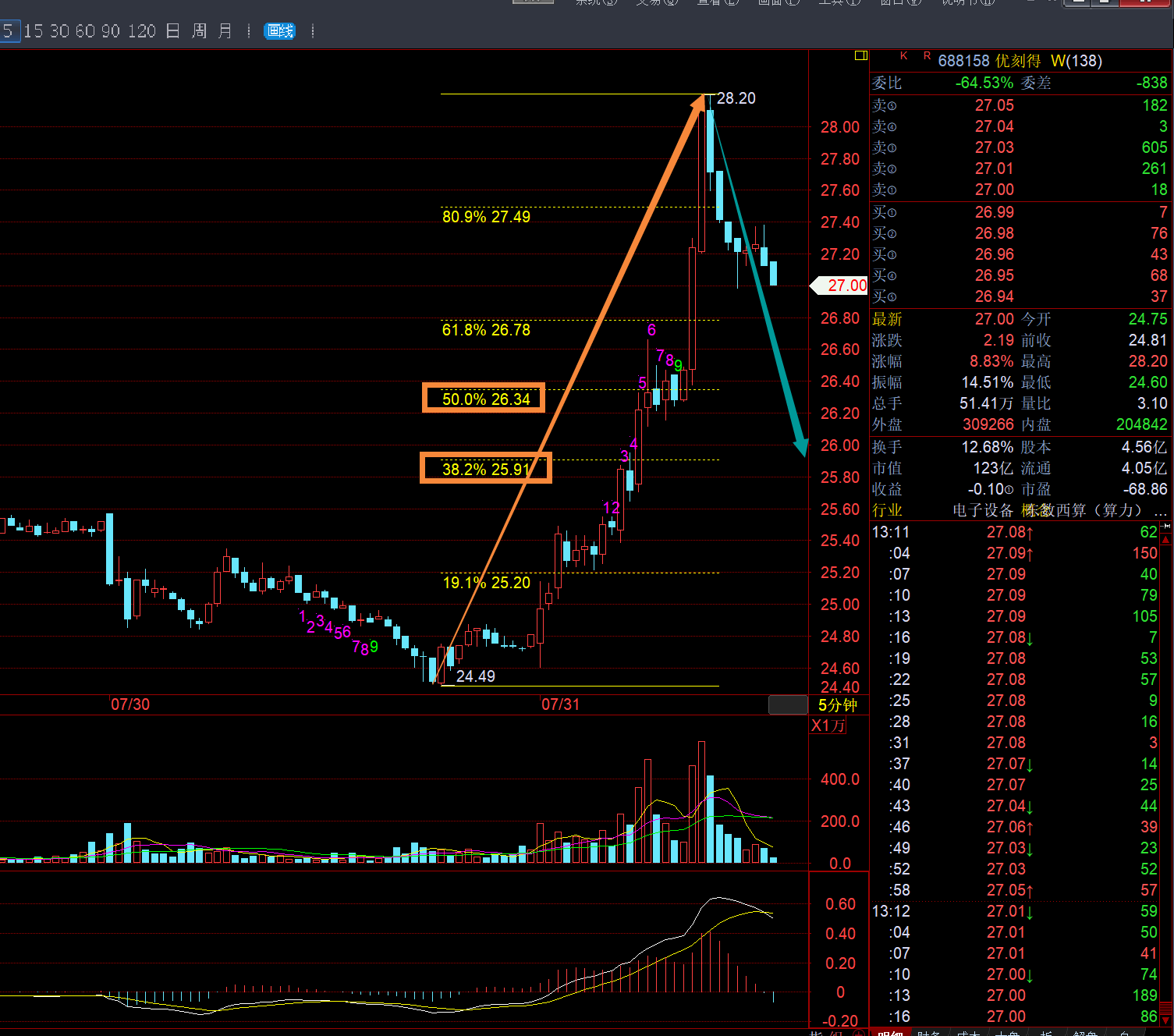Click the 委差 value -838
The width and height of the screenshot is (1174, 1036).
[1151, 83]
